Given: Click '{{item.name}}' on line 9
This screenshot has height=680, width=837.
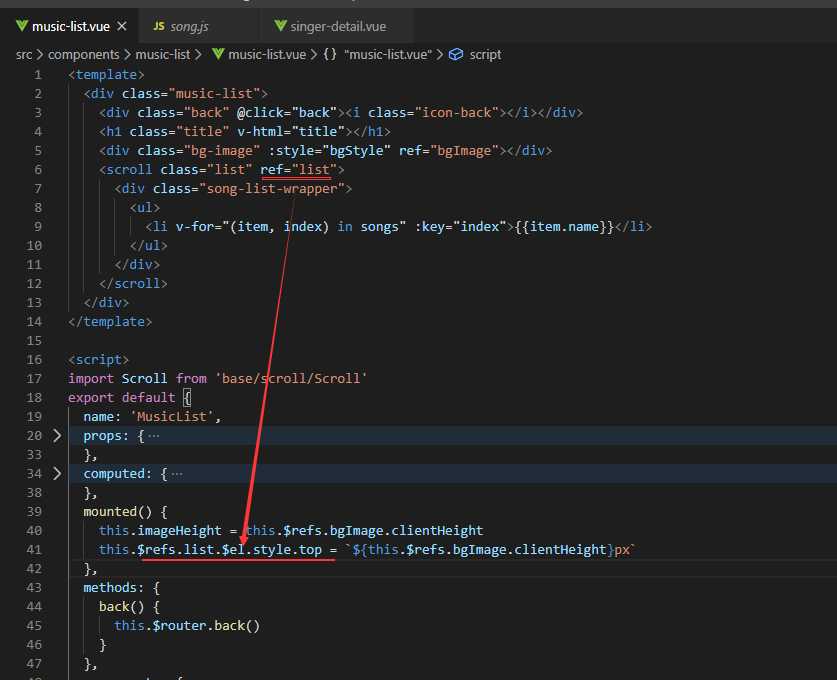Looking at the screenshot, I should (564, 226).
